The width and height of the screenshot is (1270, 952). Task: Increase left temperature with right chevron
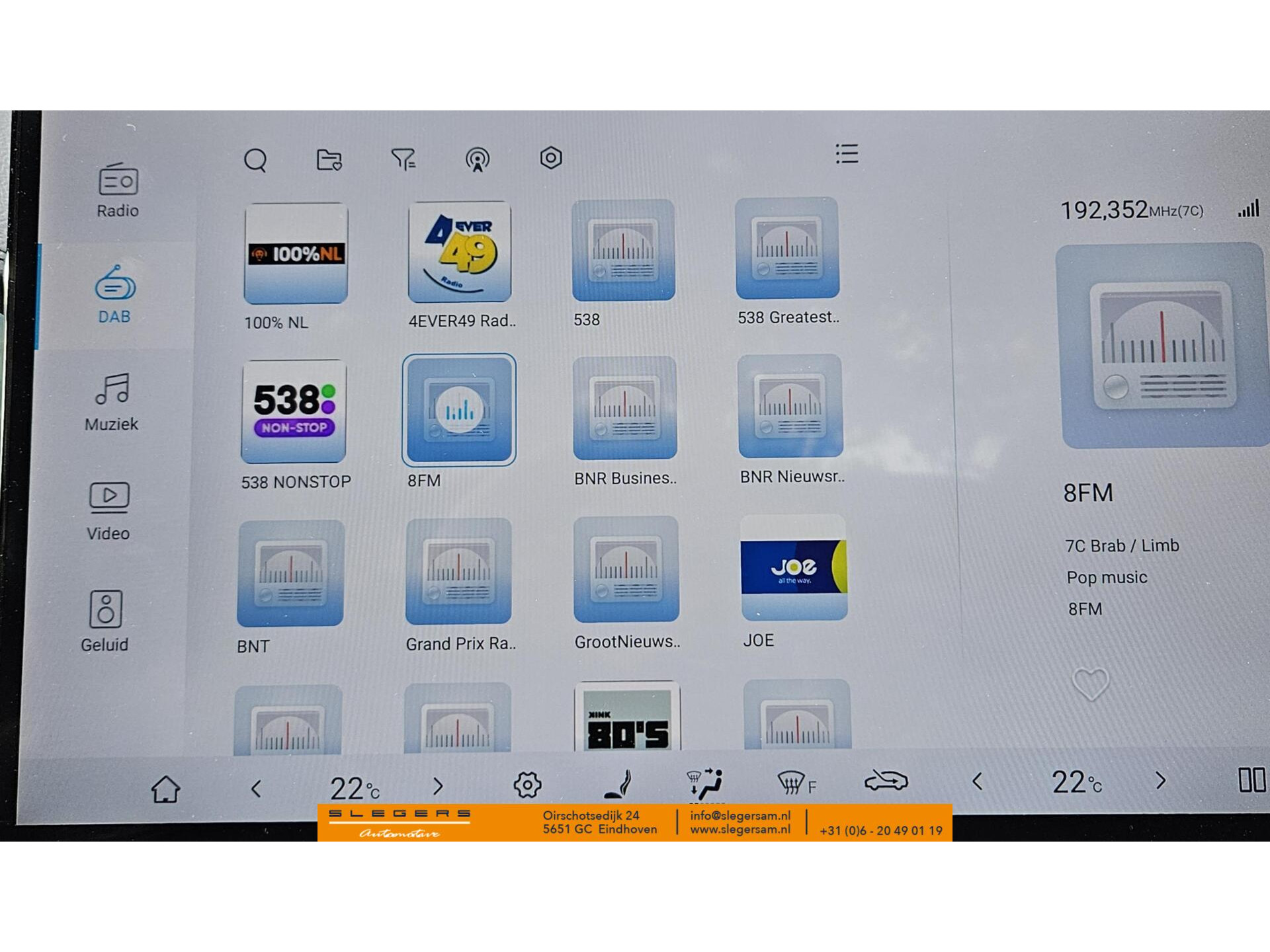[438, 786]
